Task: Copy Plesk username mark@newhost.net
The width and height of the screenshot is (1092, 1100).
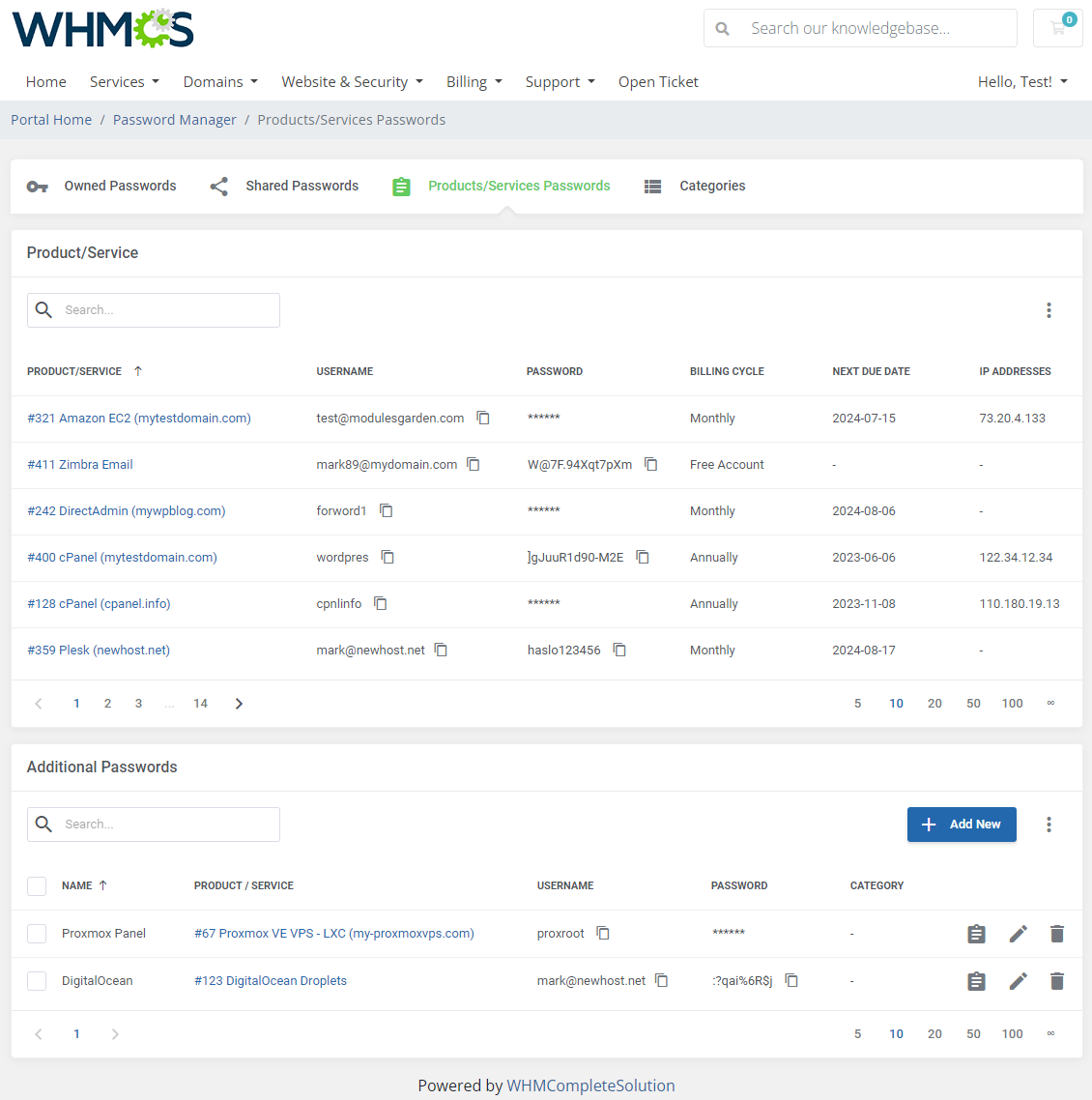Action: [x=441, y=651]
